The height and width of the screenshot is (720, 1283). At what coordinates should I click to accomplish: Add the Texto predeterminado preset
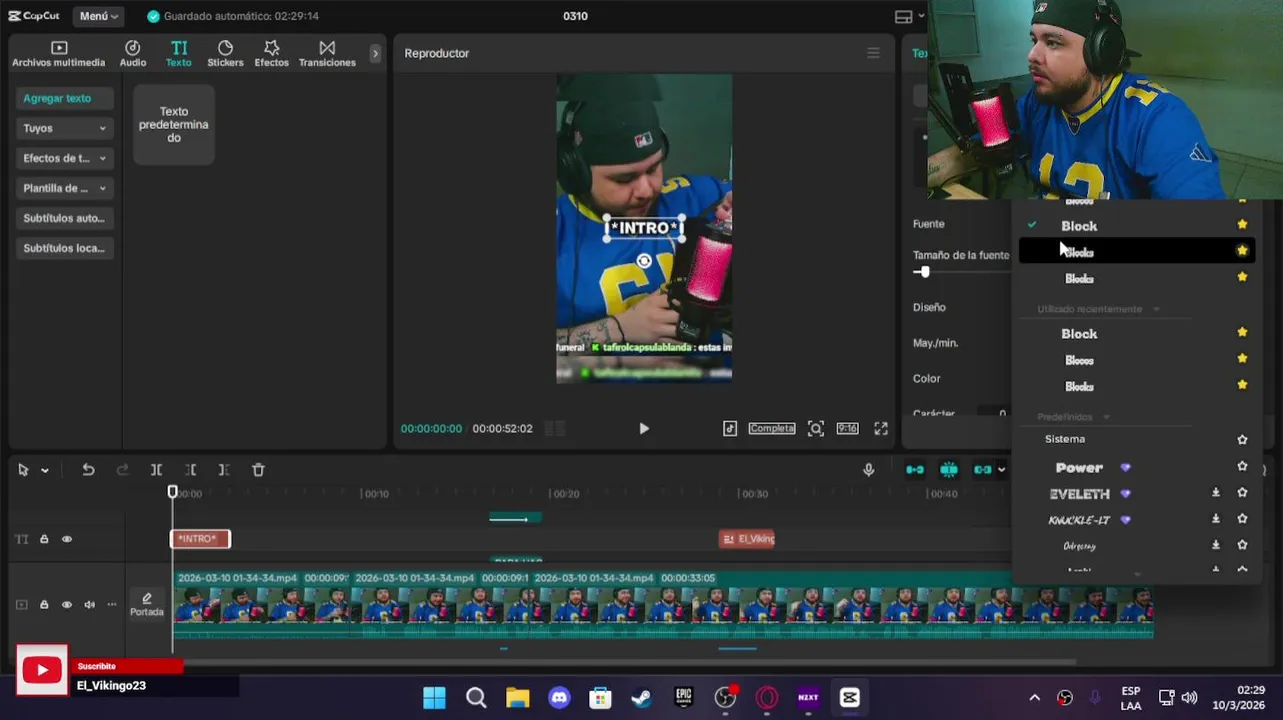(x=174, y=125)
